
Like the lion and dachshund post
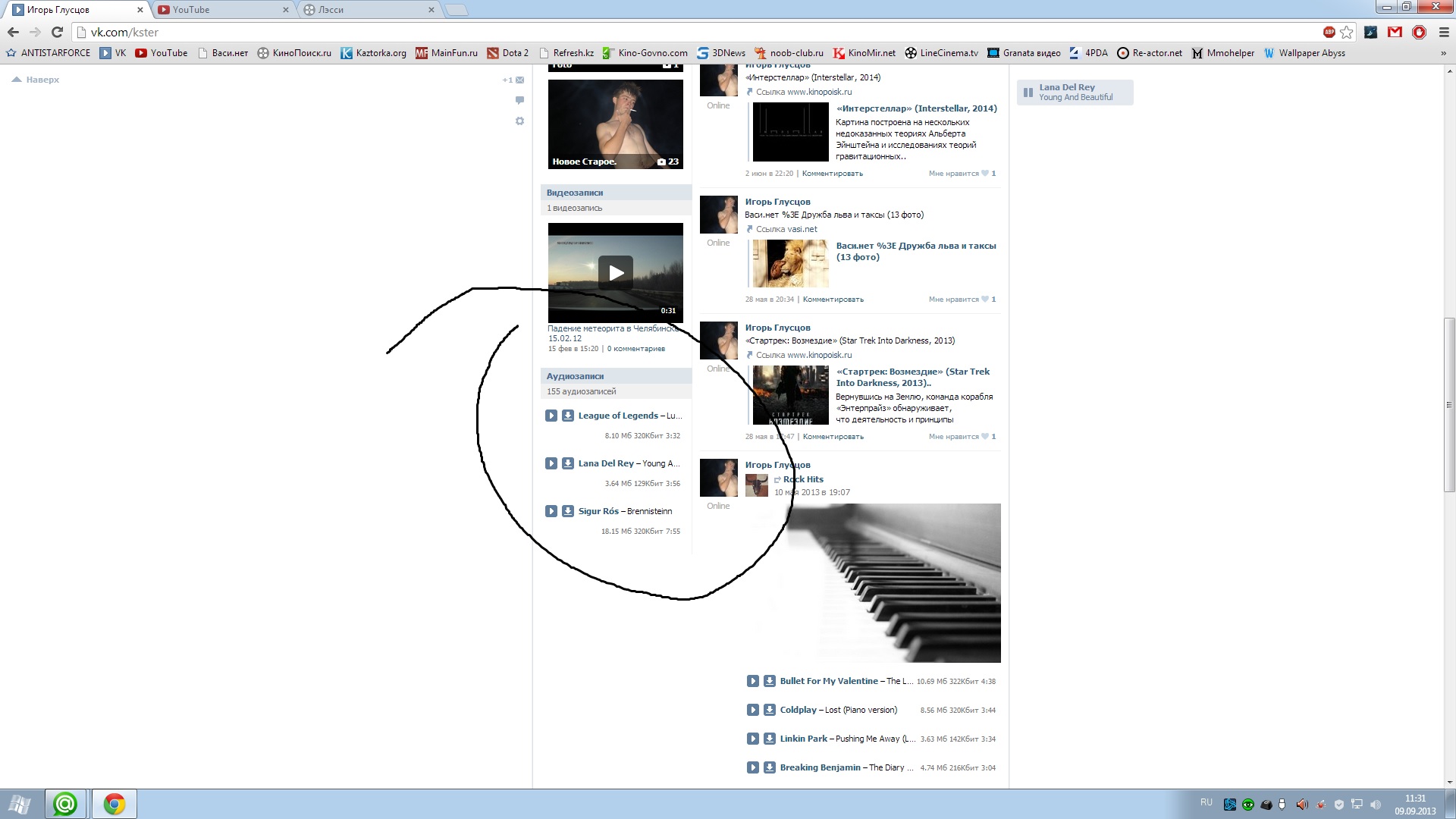[962, 300]
